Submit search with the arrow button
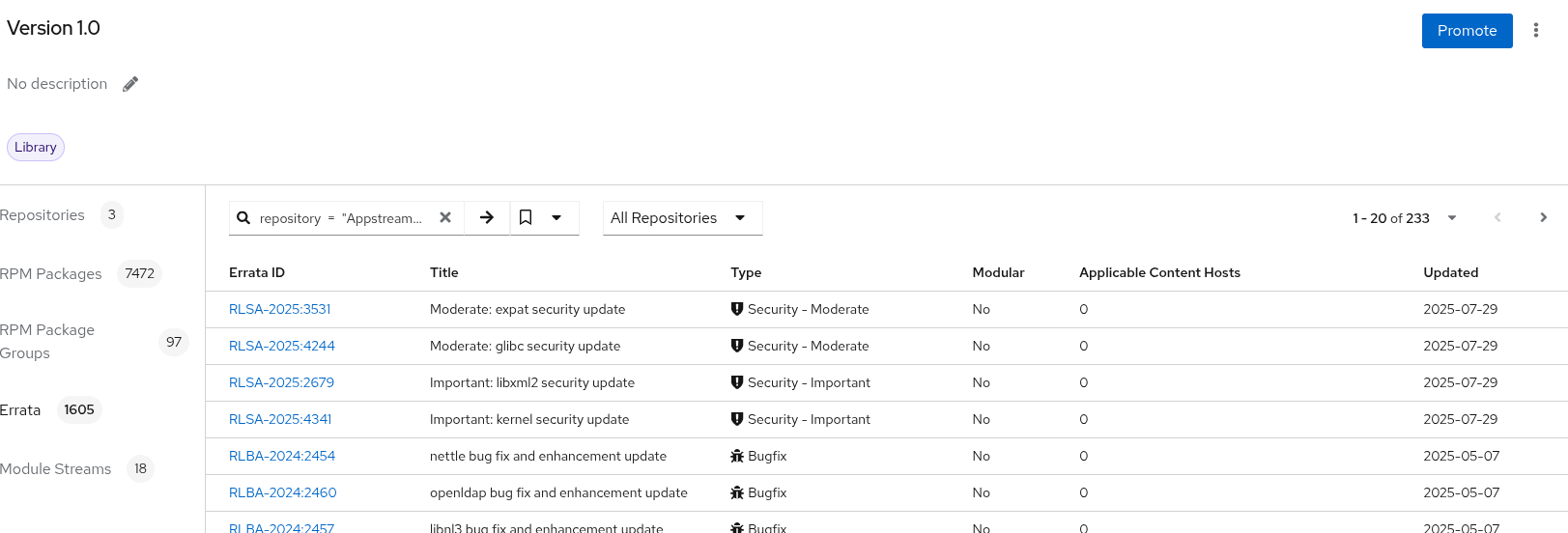1568x533 pixels. 487,218
